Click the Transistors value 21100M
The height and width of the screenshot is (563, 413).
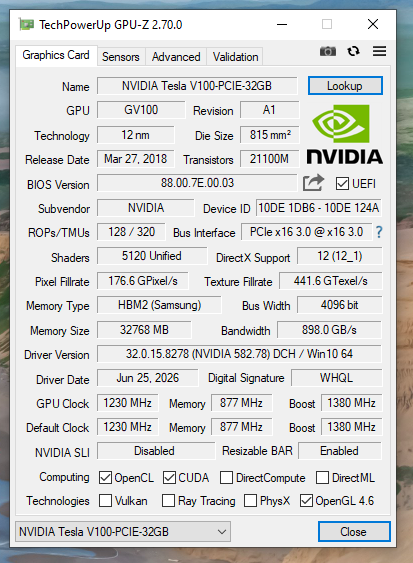(x=269, y=159)
